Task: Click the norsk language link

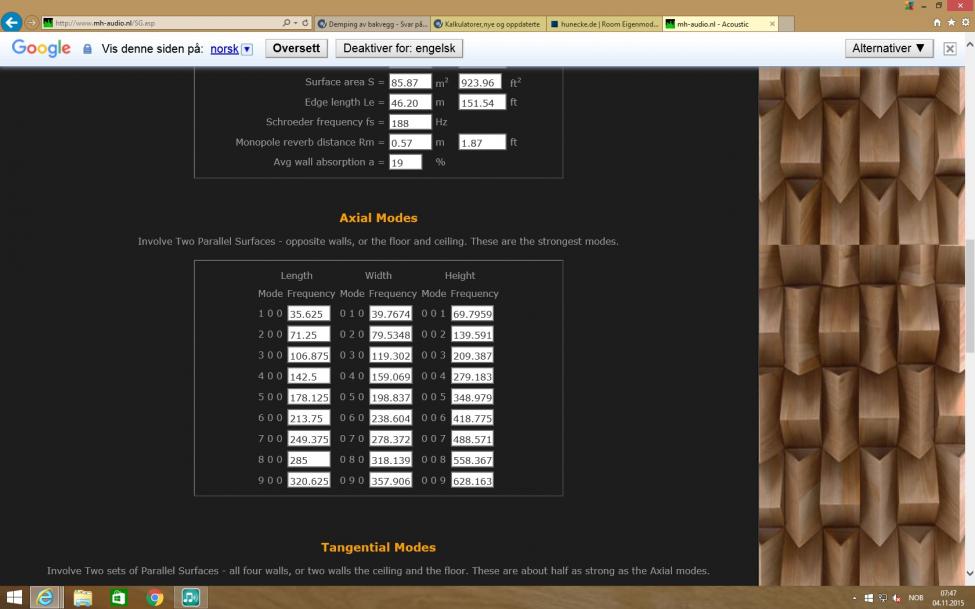Action: click(224, 49)
